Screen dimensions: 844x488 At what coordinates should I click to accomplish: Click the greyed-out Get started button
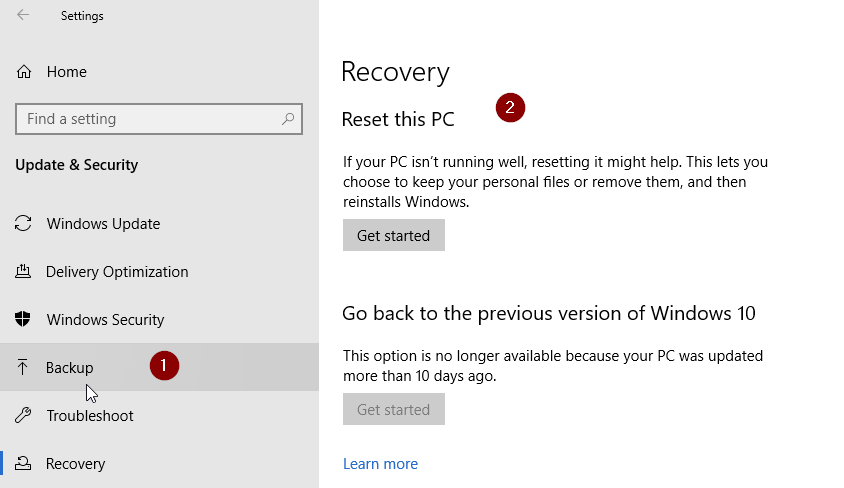[x=393, y=409]
